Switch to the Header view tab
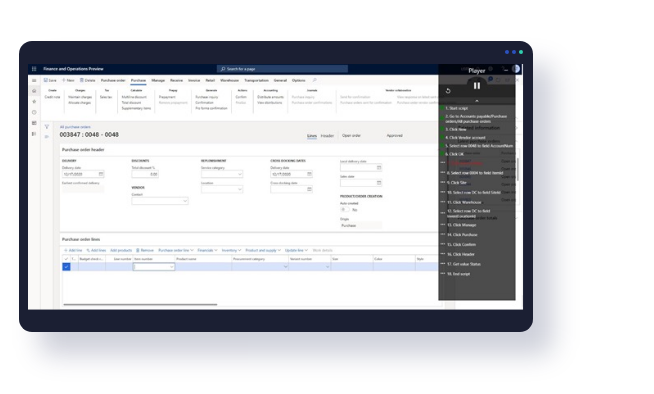 (327, 136)
